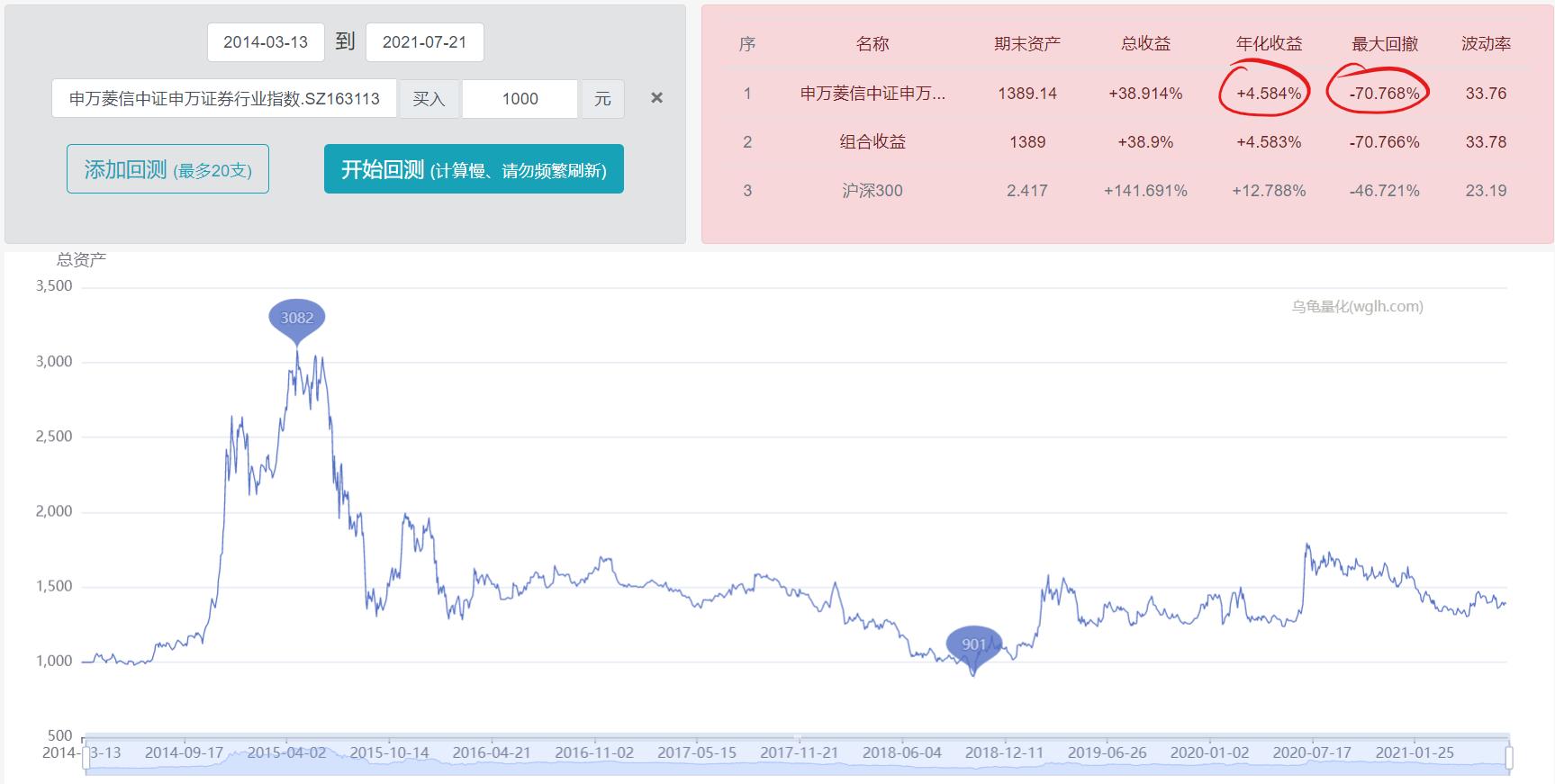Click the value +12.788%
The width and height of the screenshot is (1555, 784).
(x=1269, y=191)
